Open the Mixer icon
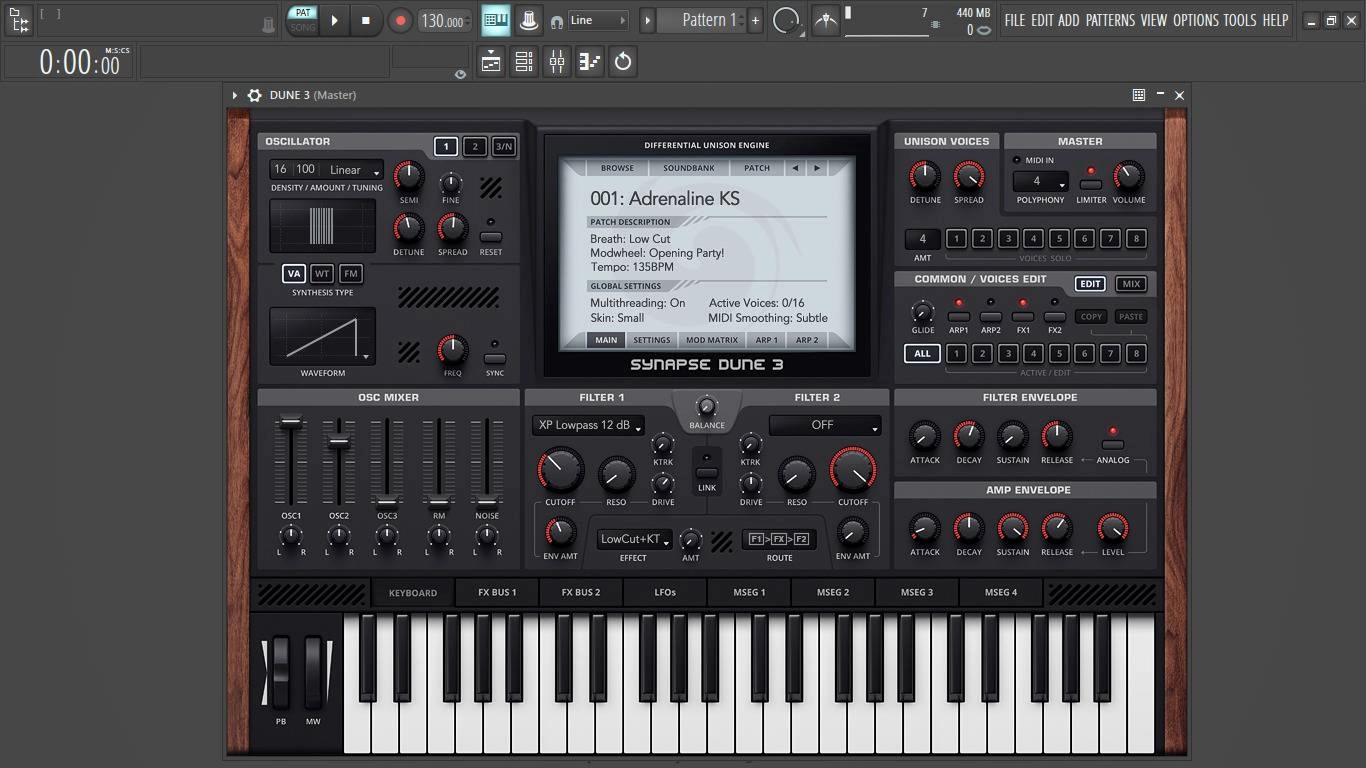Viewport: 1366px width, 768px height. pyautogui.click(x=557, y=62)
